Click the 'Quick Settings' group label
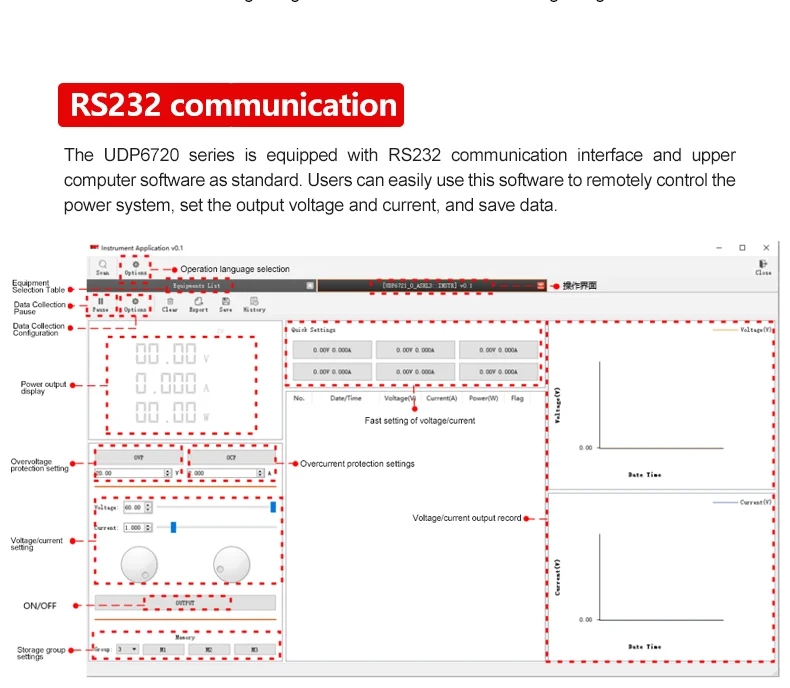This screenshot has width=790, height=688. (x=313, y=329)
